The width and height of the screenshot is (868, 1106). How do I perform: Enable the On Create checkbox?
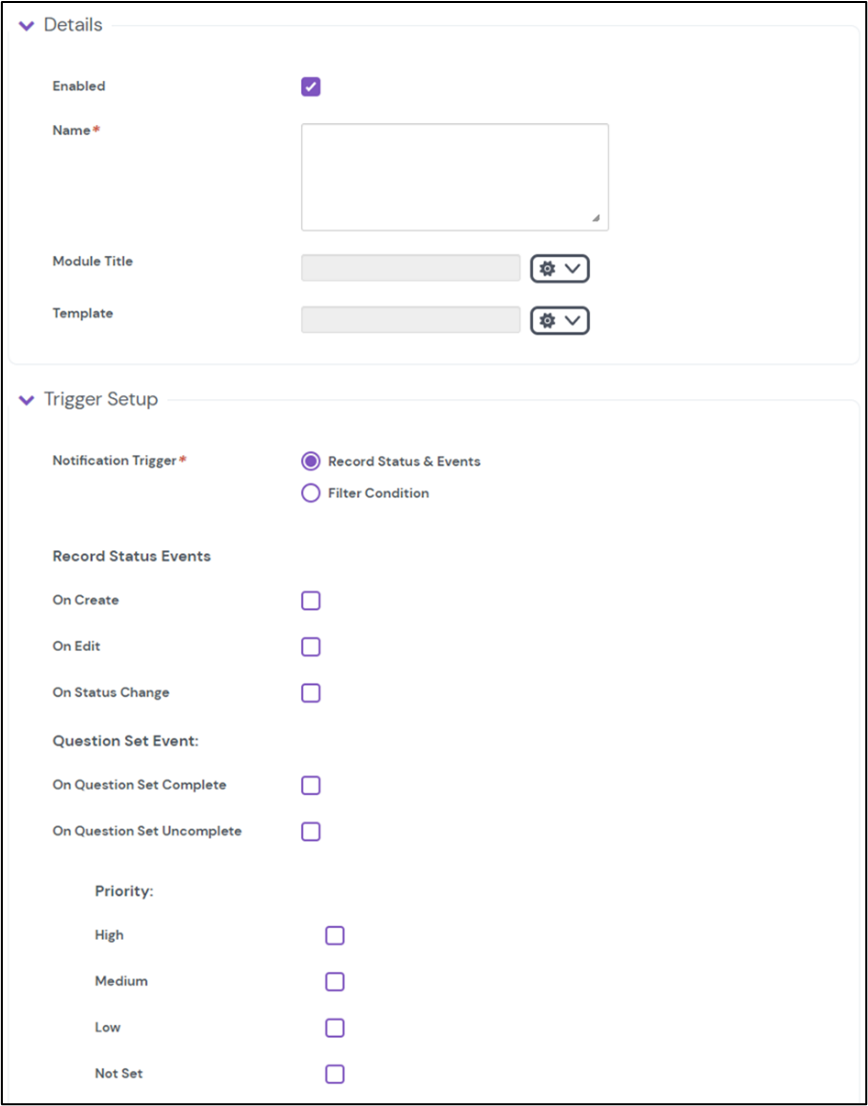click(x=310, y=600)
